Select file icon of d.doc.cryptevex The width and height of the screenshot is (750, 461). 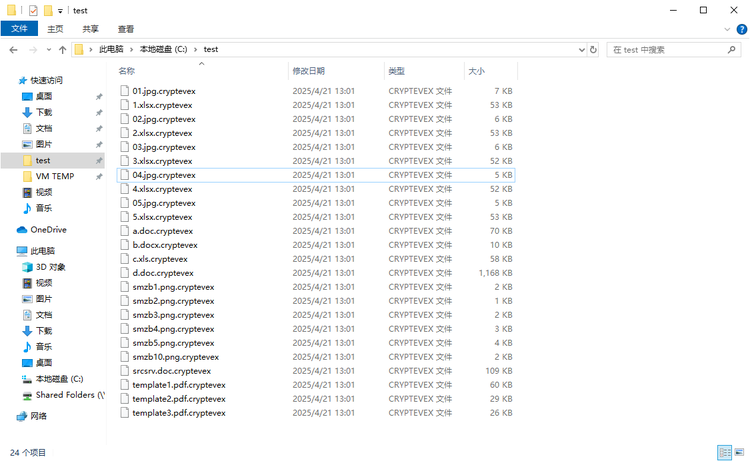pos(124,273)
